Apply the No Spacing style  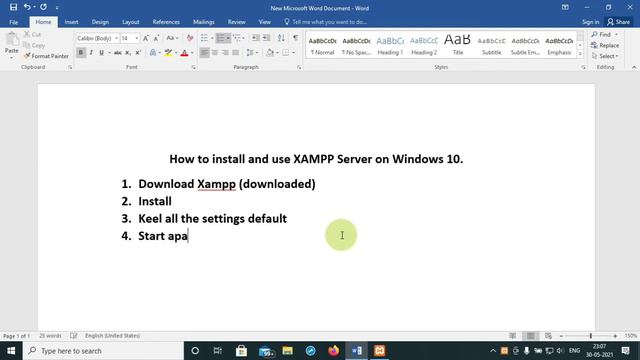coord(356,45)
